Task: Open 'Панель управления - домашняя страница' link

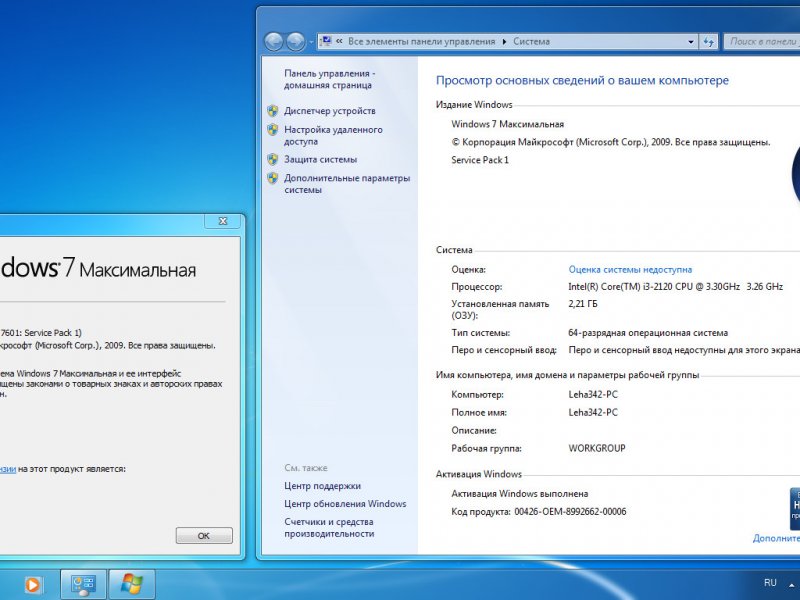Action: 330,79
